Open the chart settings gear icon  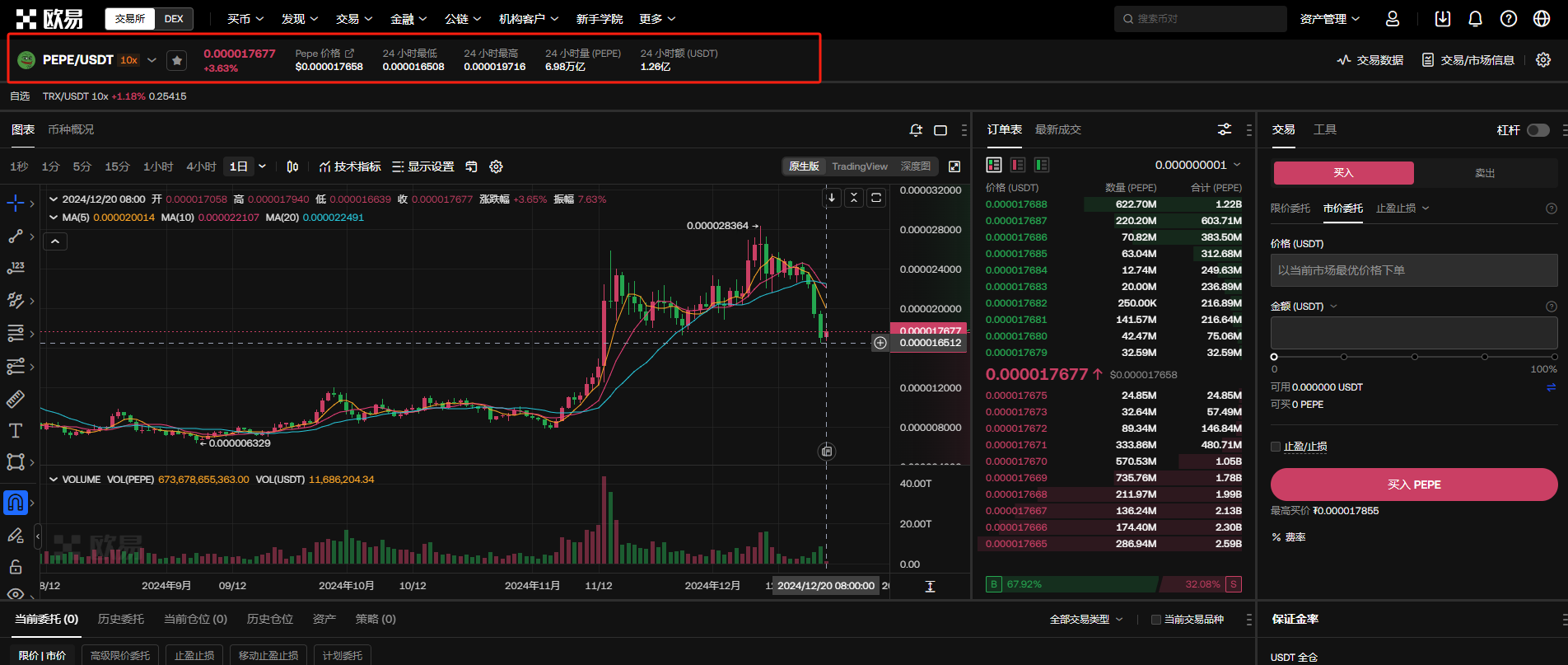496,166
